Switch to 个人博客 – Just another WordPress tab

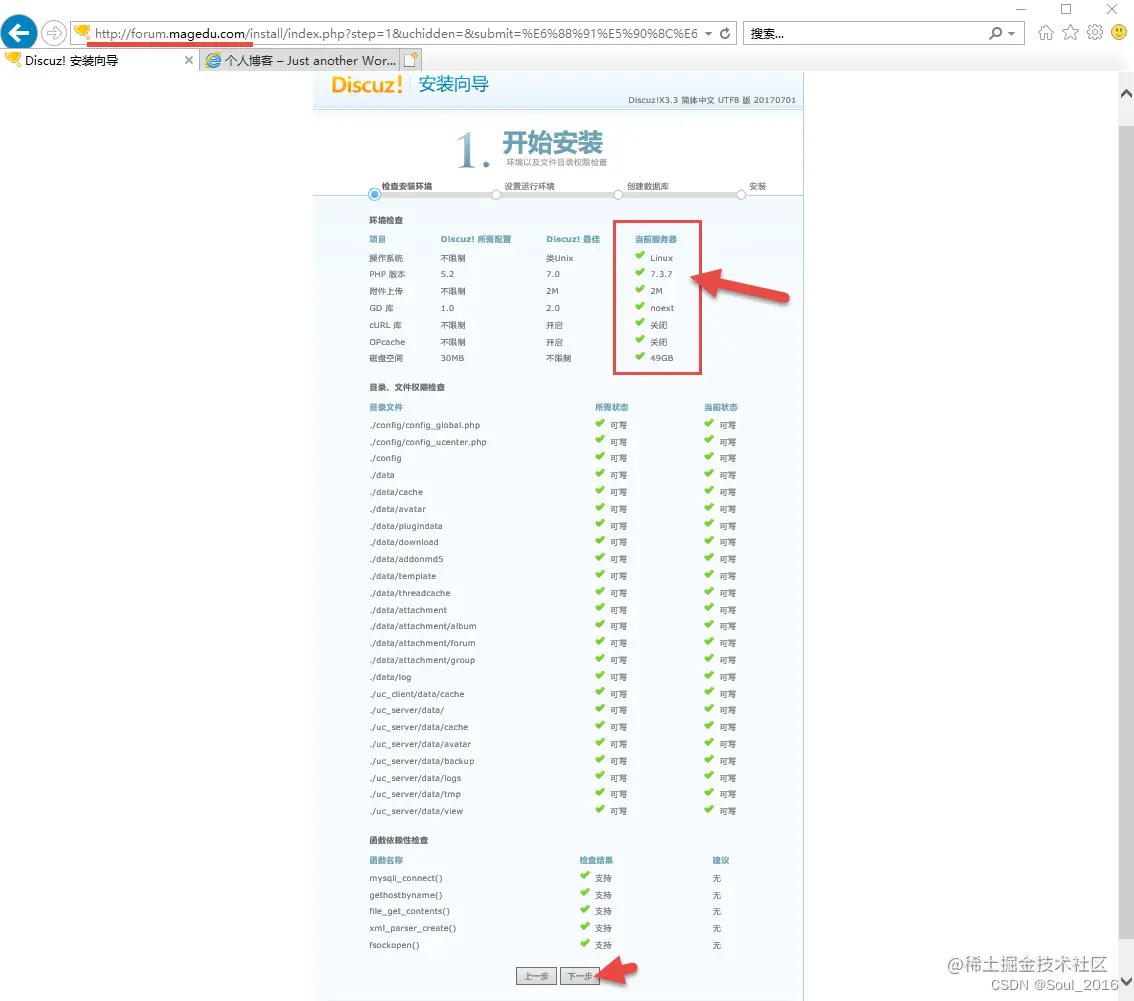point(301,61)
